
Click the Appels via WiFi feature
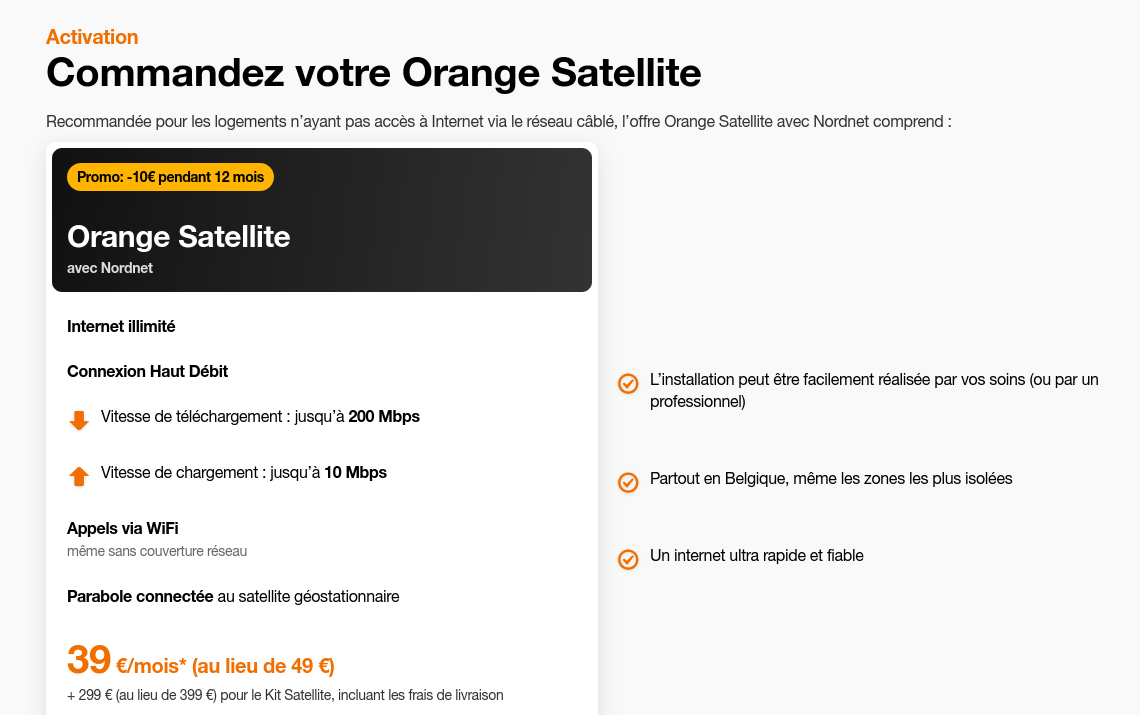pyautogui.click(x=123, y=528)
